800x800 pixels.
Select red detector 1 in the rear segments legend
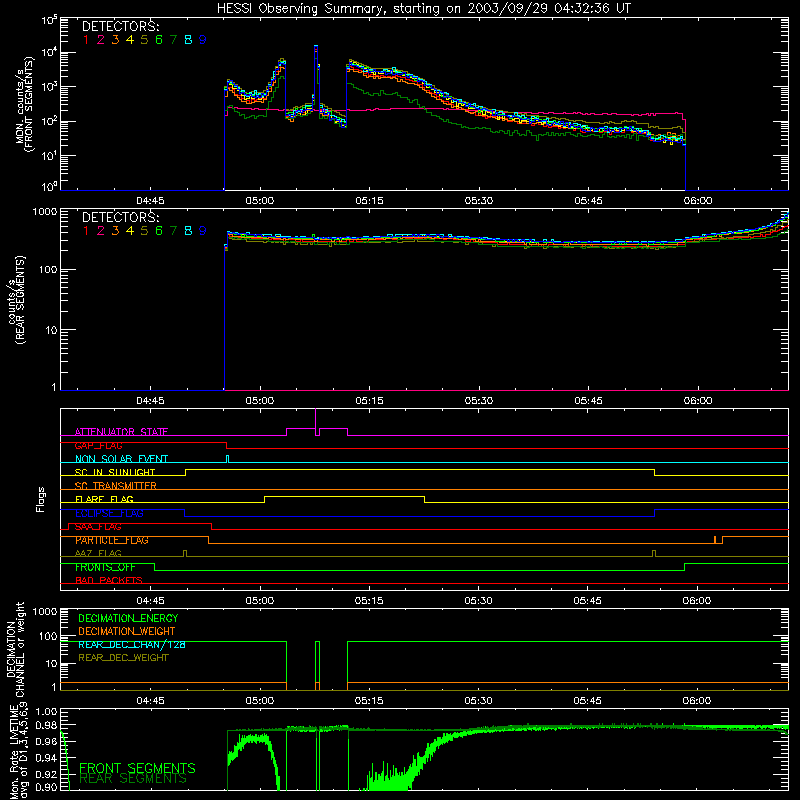tap(86, 231)
